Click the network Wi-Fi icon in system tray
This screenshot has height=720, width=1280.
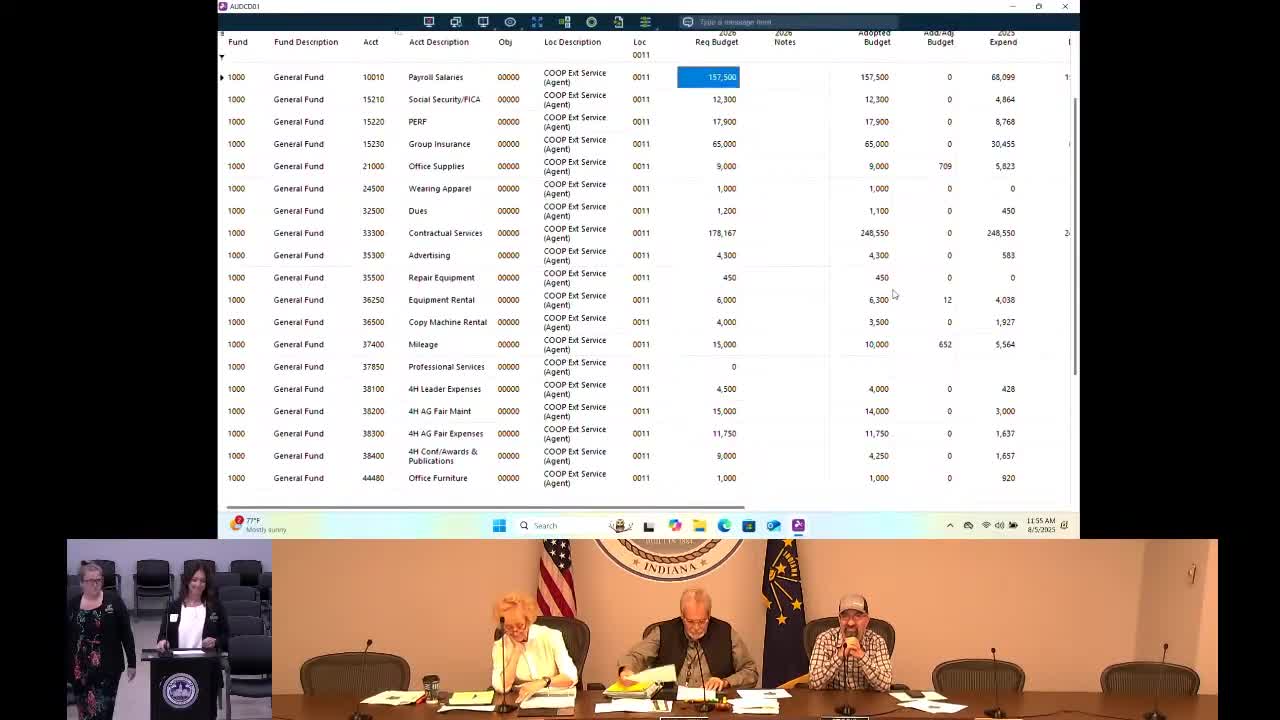(x=985, y=525)
